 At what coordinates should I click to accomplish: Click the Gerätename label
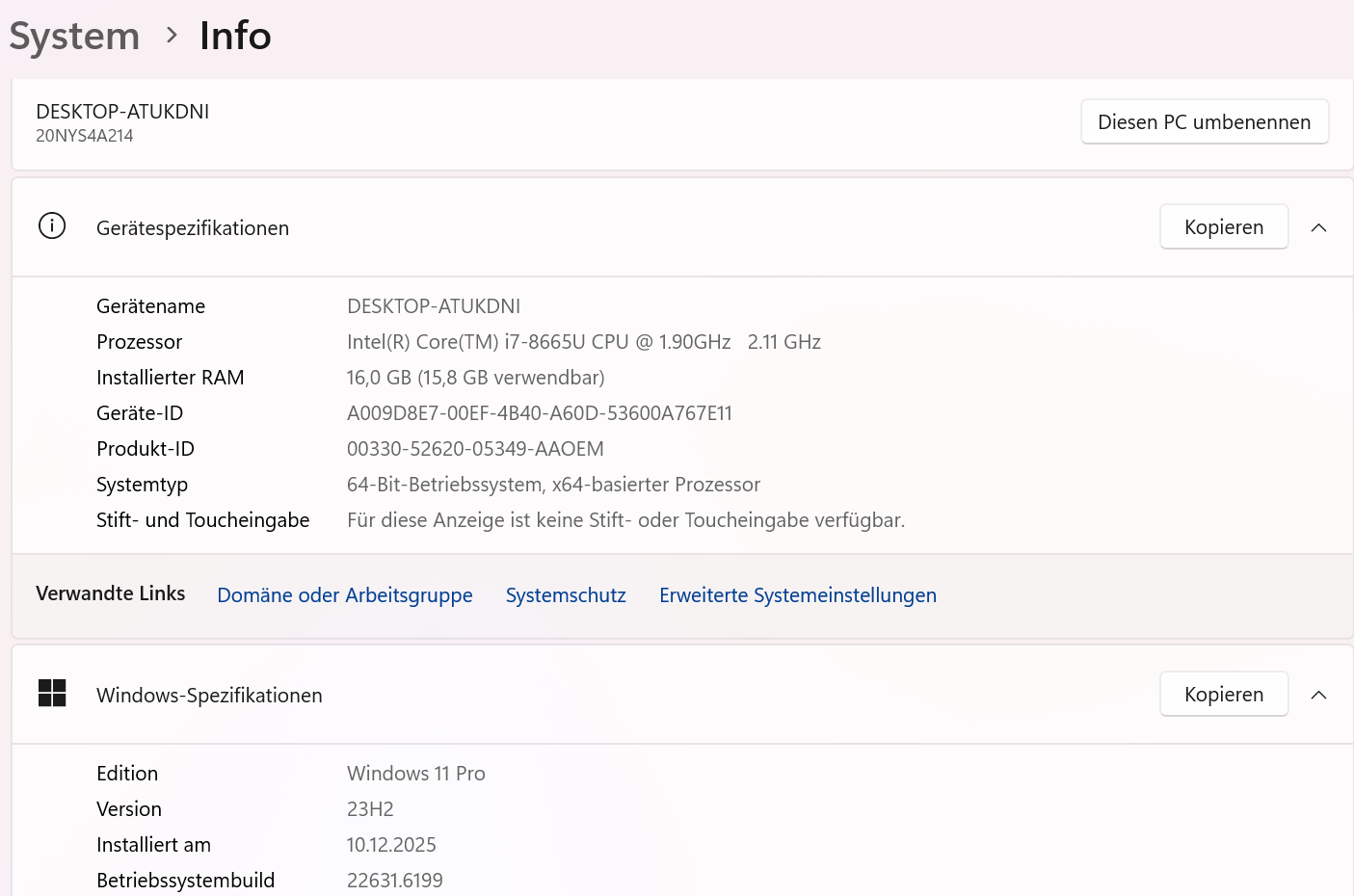point(151,306)
